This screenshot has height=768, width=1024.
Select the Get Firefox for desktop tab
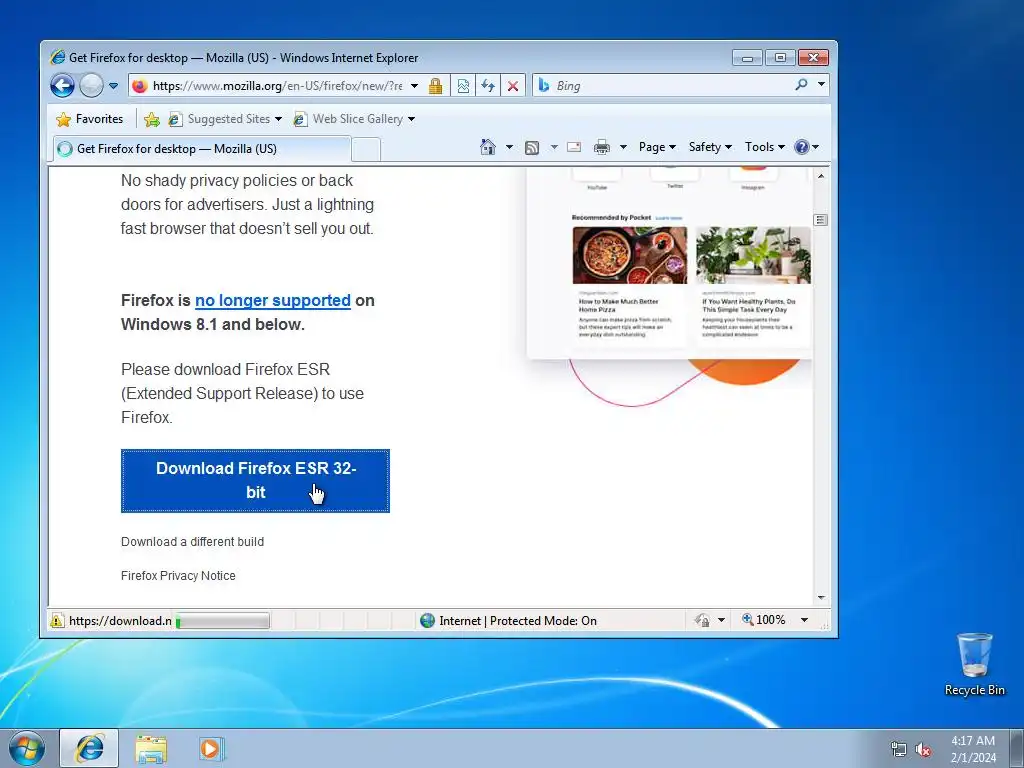point(202,149)
